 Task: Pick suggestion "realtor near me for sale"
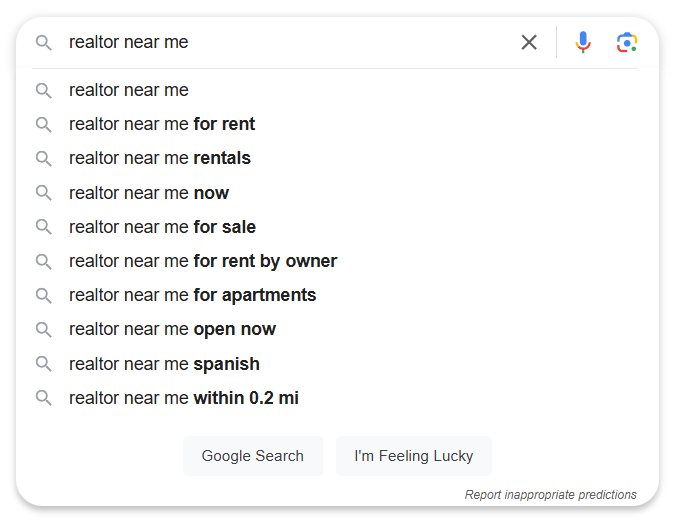point(337,227)
